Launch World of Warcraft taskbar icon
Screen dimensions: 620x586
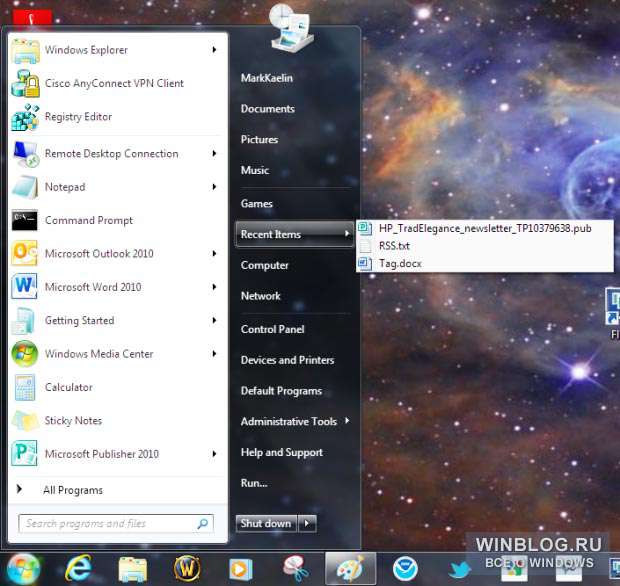(x=187, y=569)
